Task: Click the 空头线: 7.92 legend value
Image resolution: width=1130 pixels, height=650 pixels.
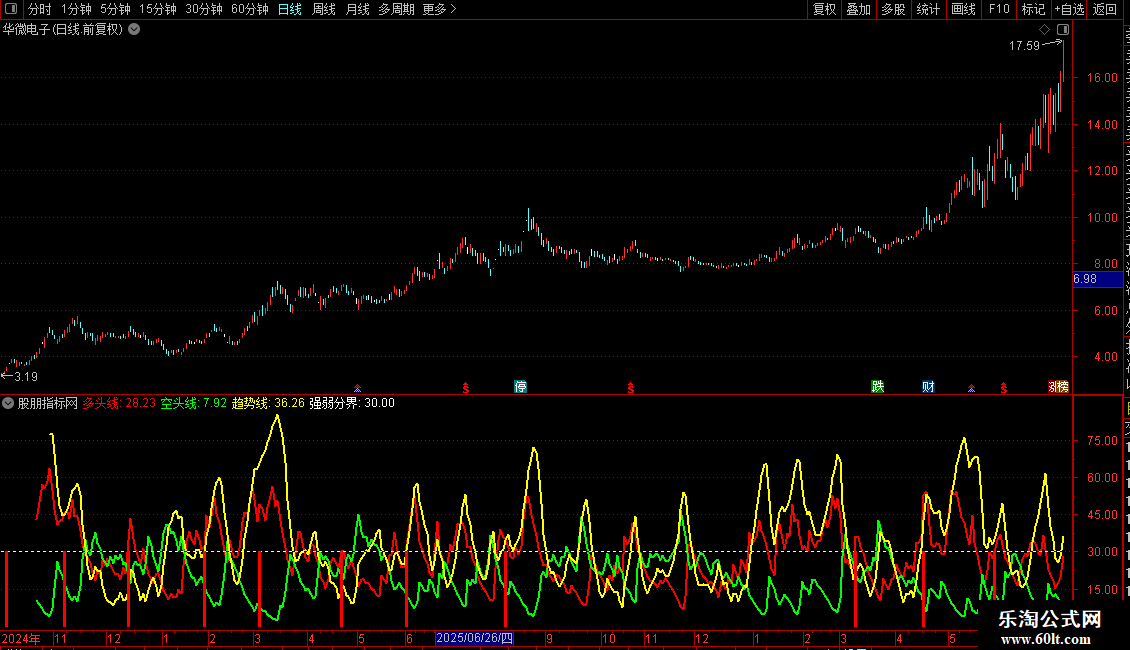Action: (193, 404)
